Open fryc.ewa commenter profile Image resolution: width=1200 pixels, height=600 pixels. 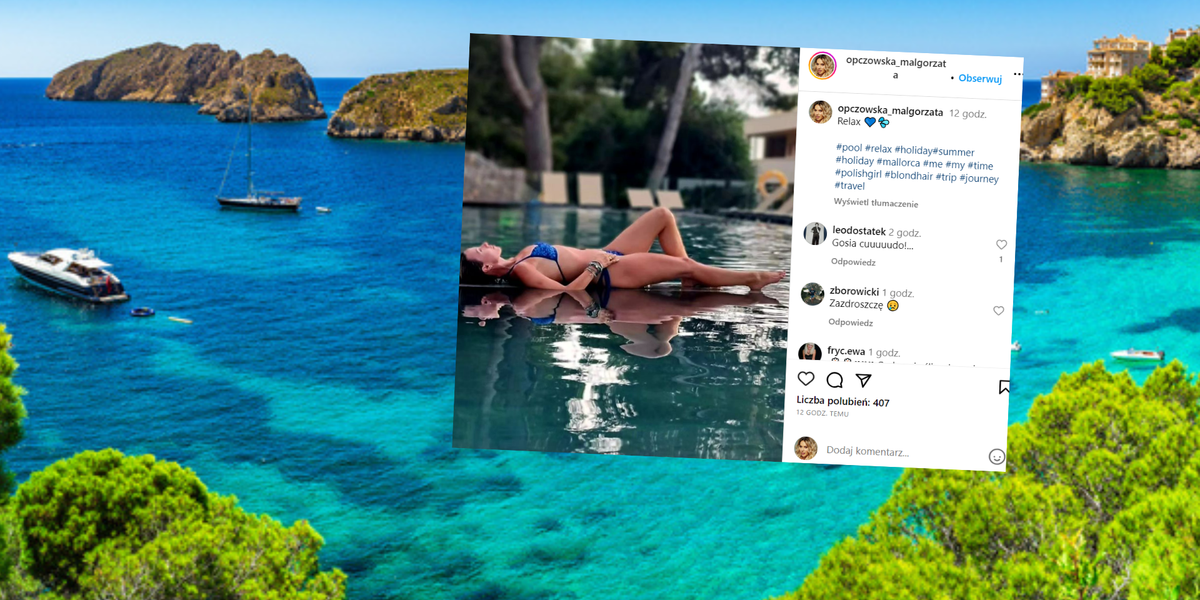point(847,352)
